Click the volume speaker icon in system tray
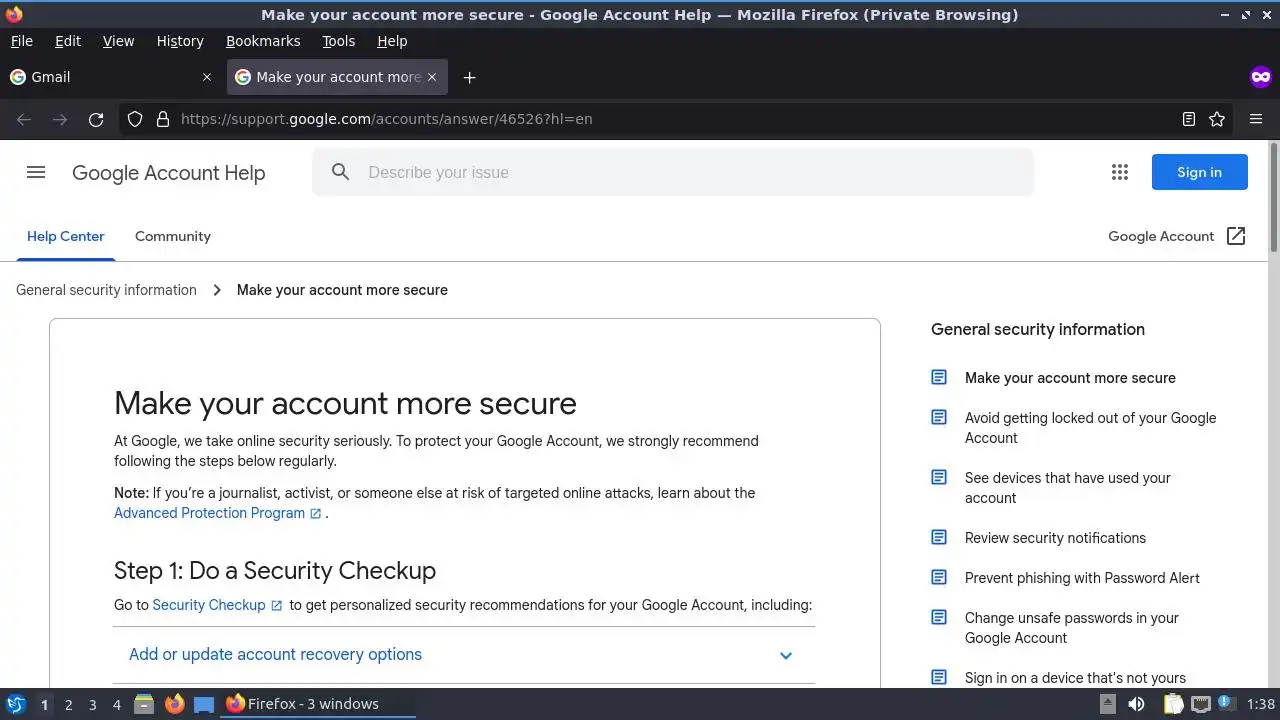The width and height of the screenshot is (1280, 720). (x=1137, y=704)
